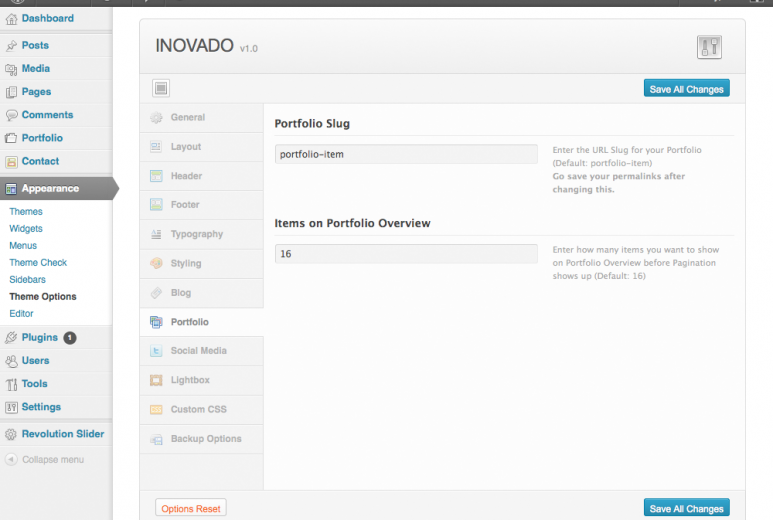The image size is (773, 520).
Task: Click the Pages icon in sidebar
Action: (x=11, y=92)
